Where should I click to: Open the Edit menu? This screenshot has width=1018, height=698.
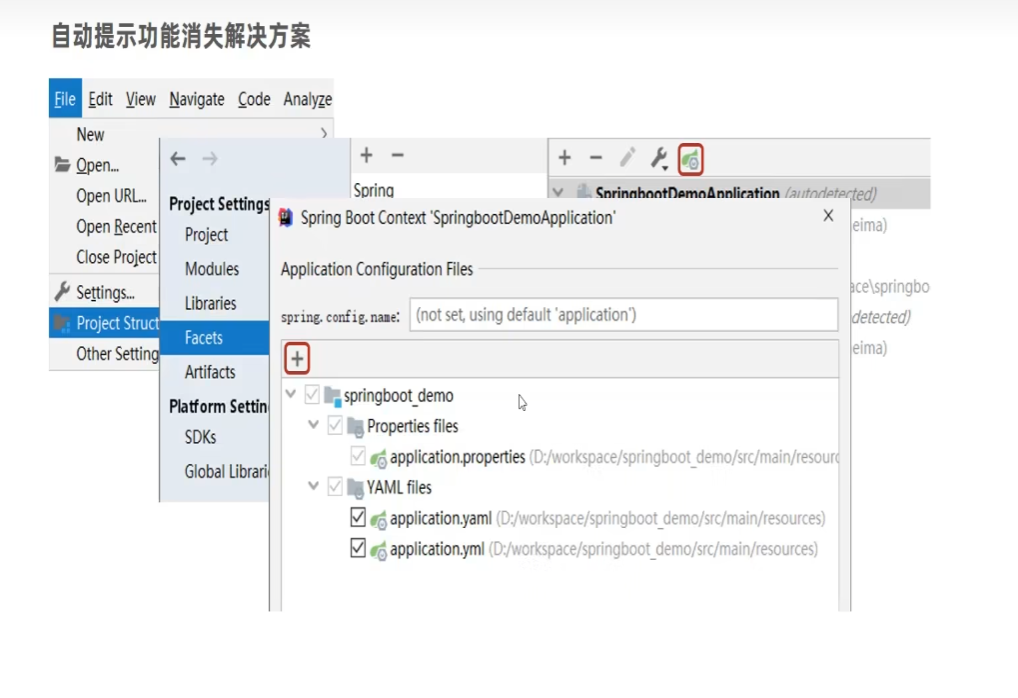100,99
